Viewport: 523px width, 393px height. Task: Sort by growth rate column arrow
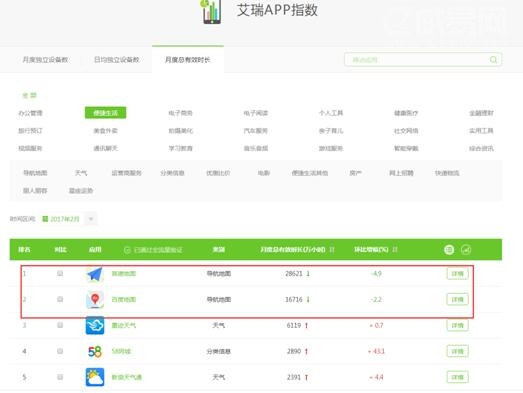395,250
